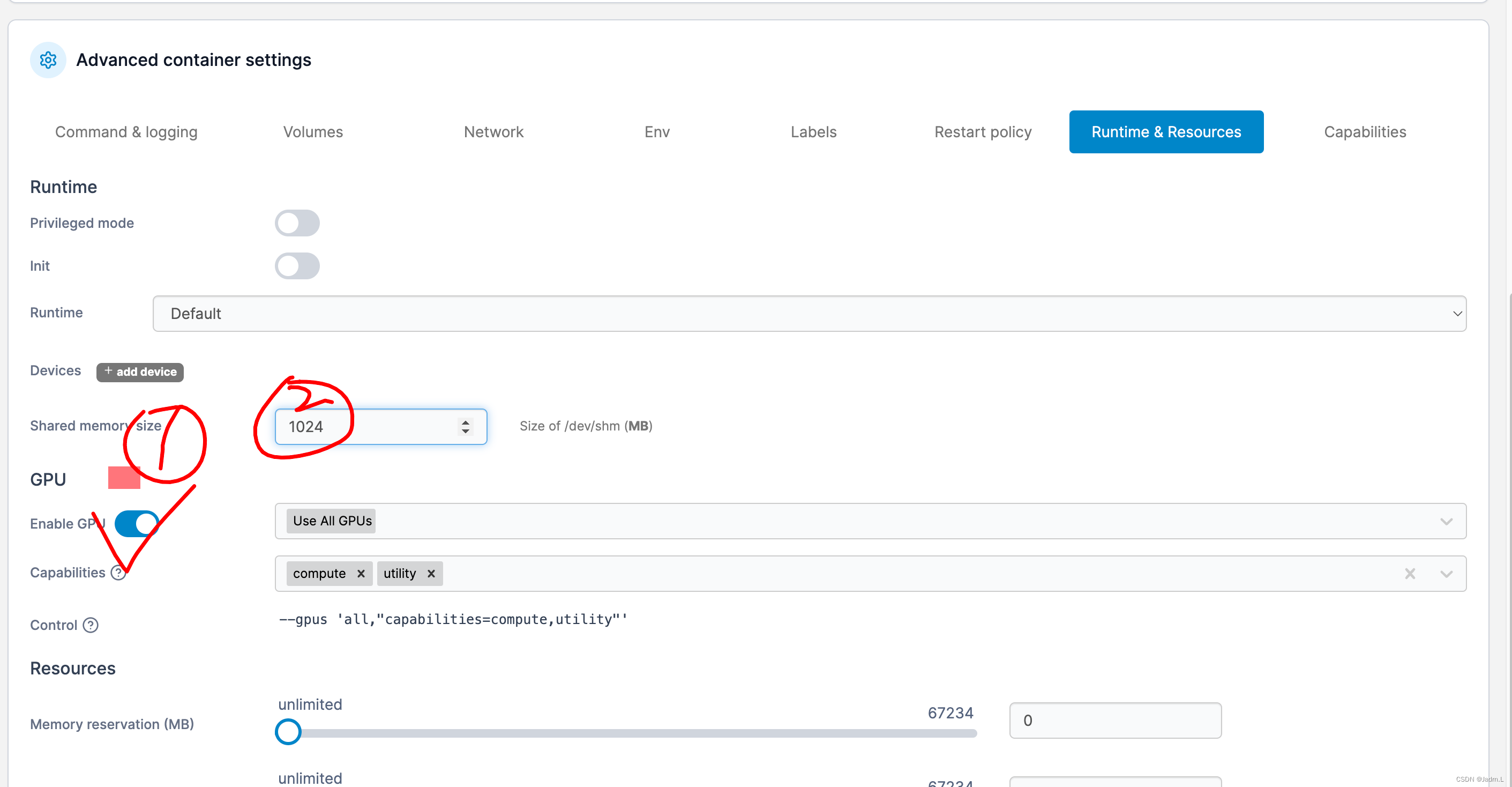Click the Memory reservation slider handle
The image size is (1512, 787).
[288, 732]
